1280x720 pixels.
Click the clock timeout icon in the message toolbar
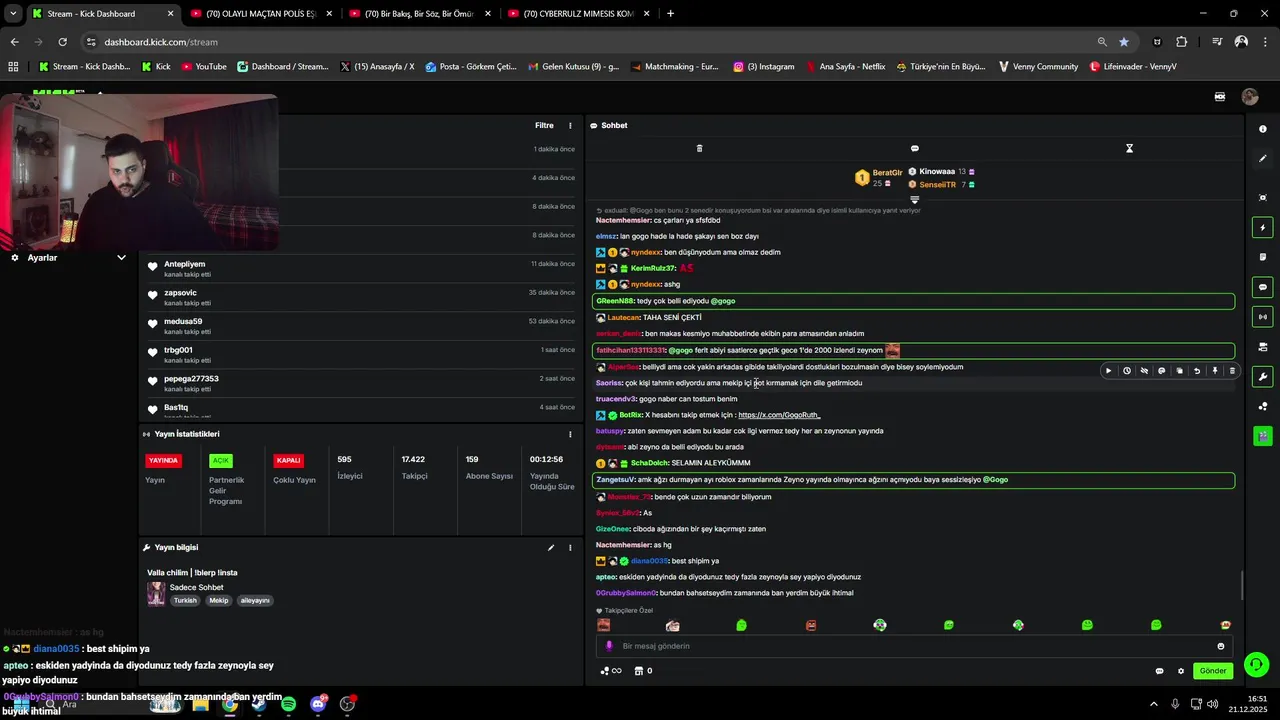1126,371
